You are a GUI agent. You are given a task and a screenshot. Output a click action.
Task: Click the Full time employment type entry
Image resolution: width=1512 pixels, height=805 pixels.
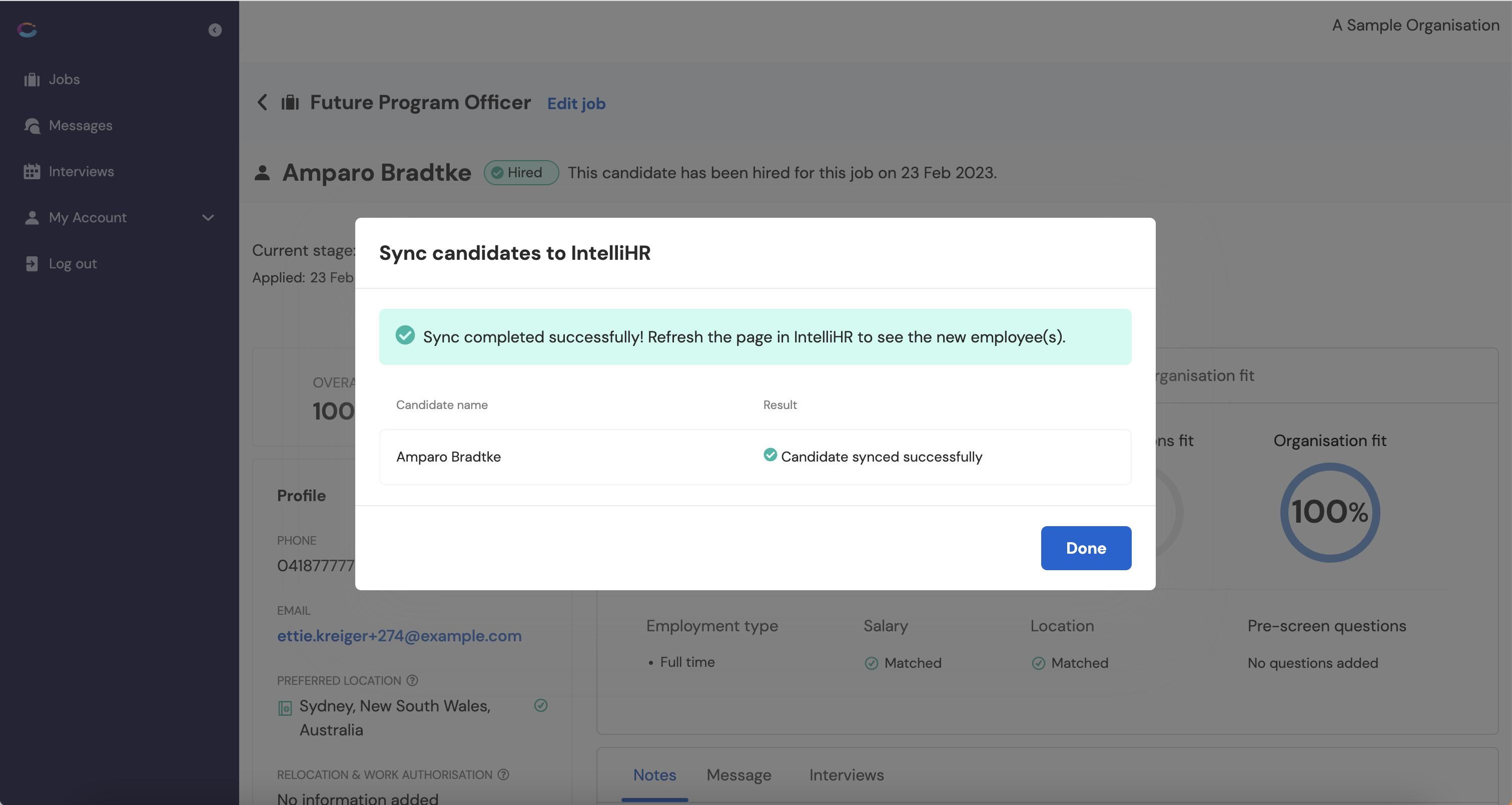click(x=687, y=662)
